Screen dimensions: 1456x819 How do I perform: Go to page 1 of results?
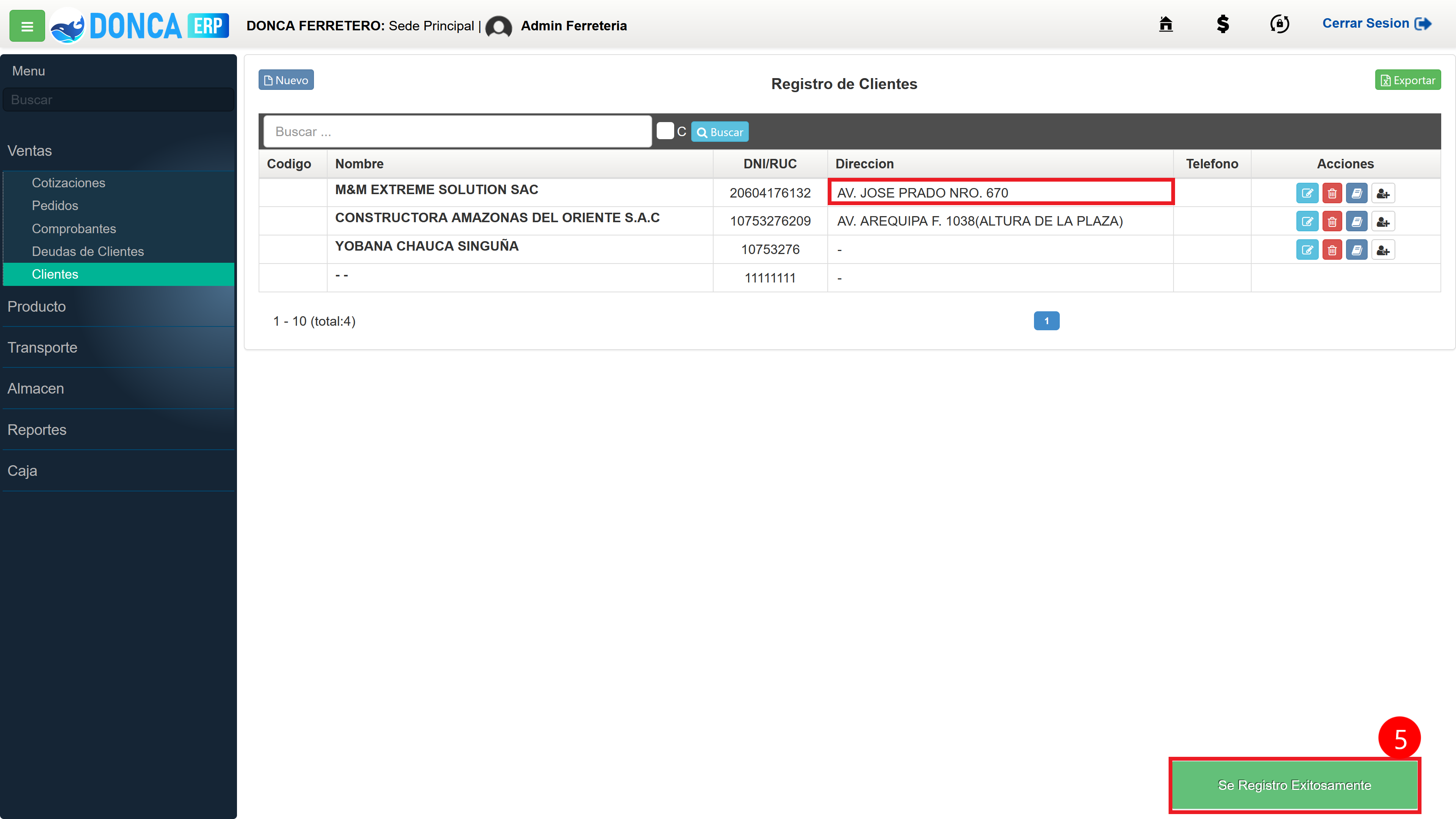click(x=1046, y=321)
